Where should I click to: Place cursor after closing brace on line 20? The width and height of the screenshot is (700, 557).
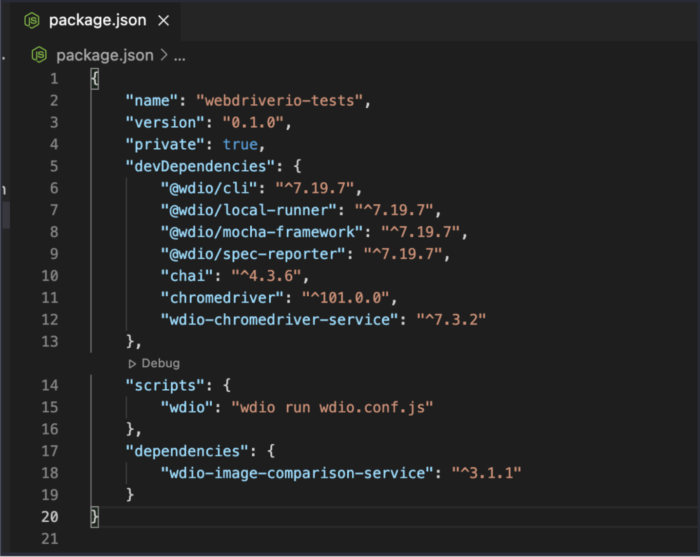102,517
